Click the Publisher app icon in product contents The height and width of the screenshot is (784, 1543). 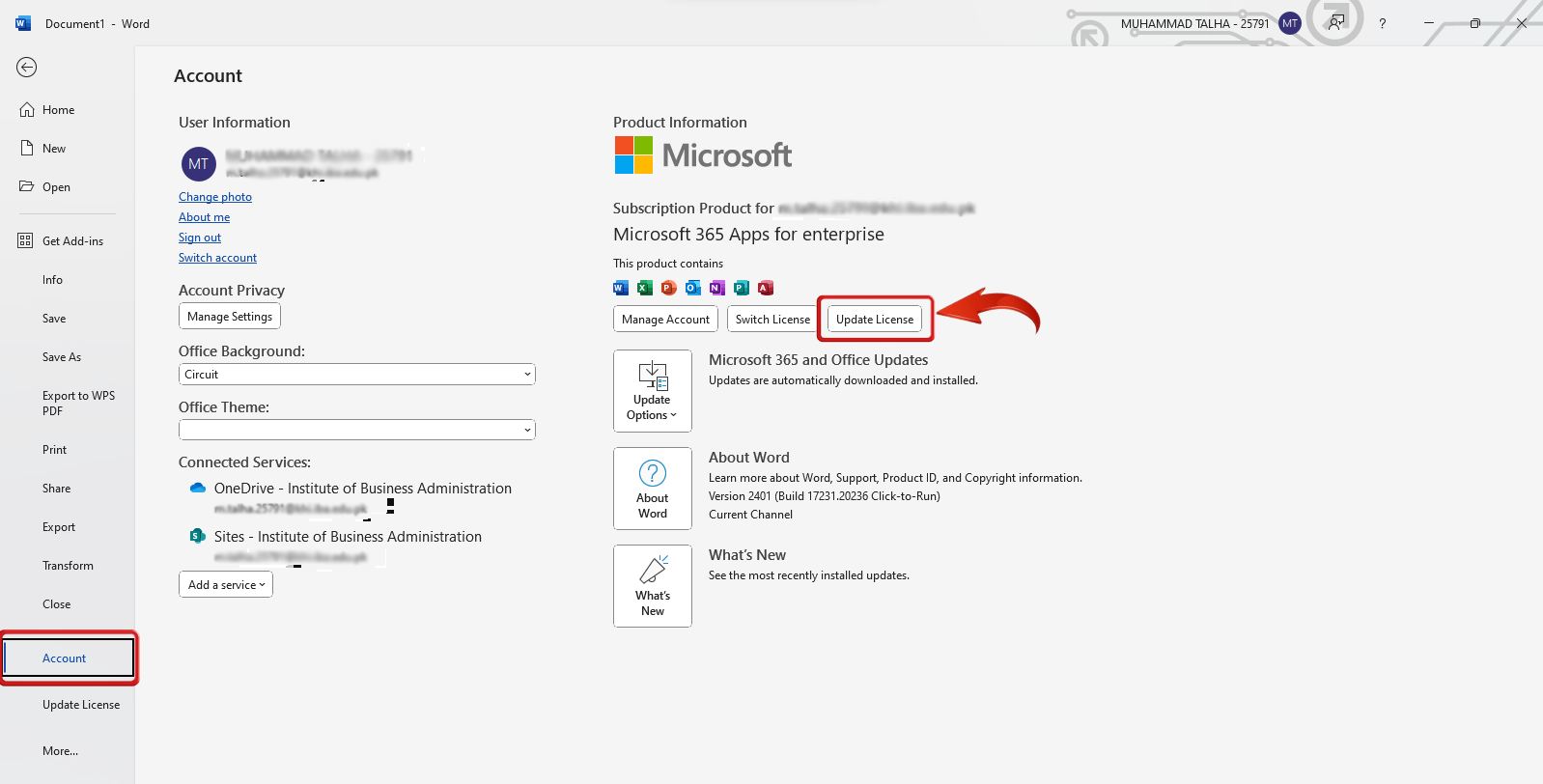pos(742,288)
